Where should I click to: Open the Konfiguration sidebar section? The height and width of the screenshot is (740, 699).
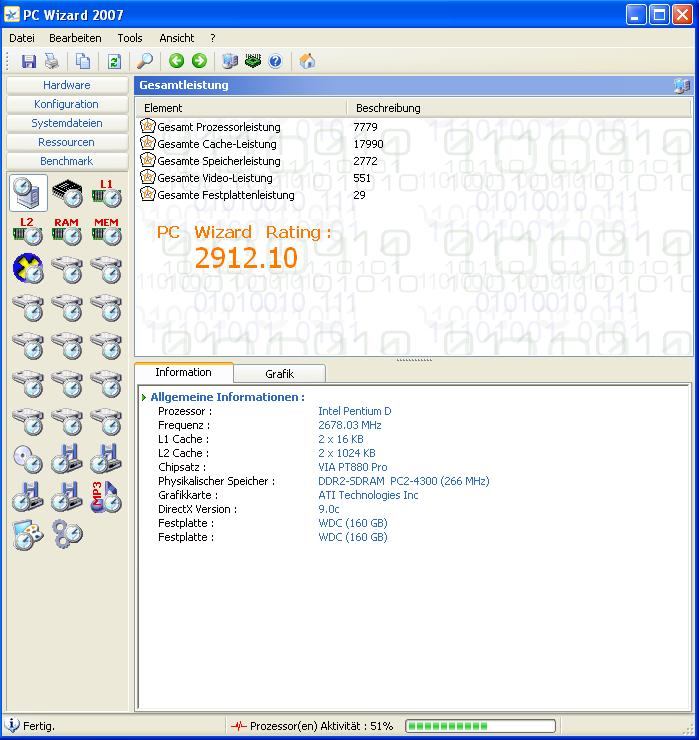coord(67,104)
